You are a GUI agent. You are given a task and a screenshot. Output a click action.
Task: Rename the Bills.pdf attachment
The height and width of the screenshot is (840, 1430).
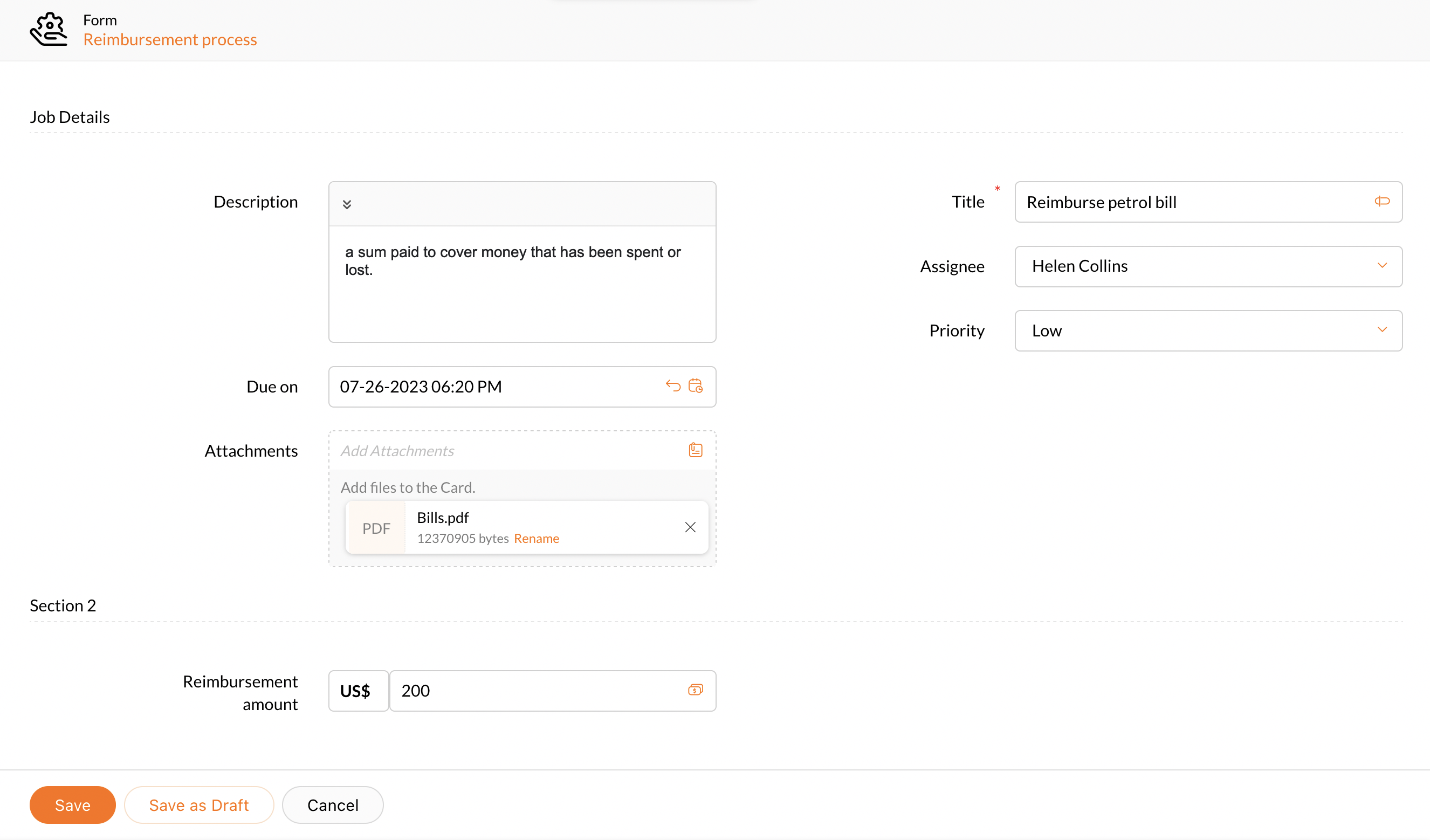[x=536, y=538]
